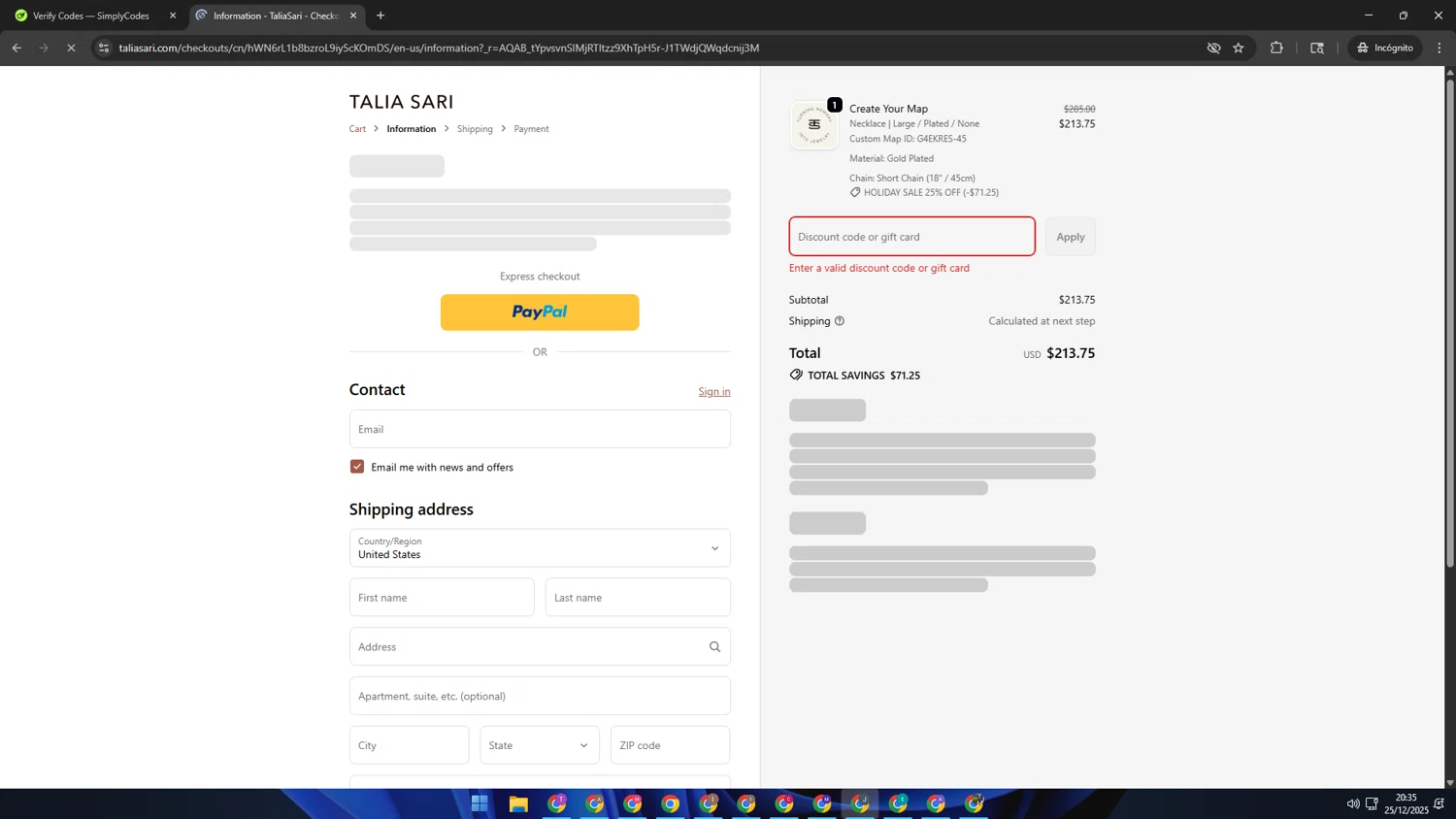The height and width of the screenshot is (819, 1456).
Task: Click the City field
Action: tap(409, 745)
